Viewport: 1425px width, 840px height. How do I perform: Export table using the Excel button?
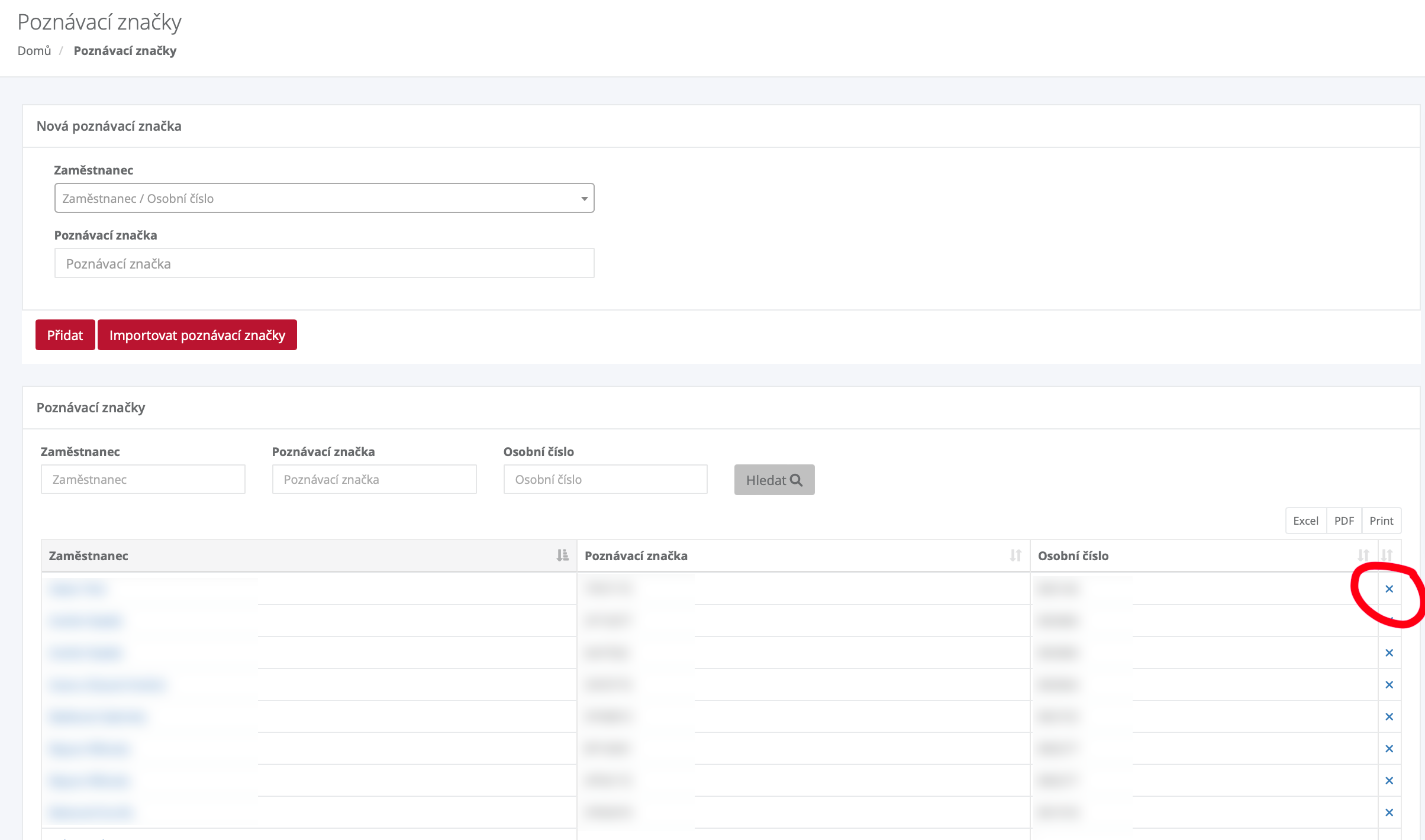[x=1305, y=521]
